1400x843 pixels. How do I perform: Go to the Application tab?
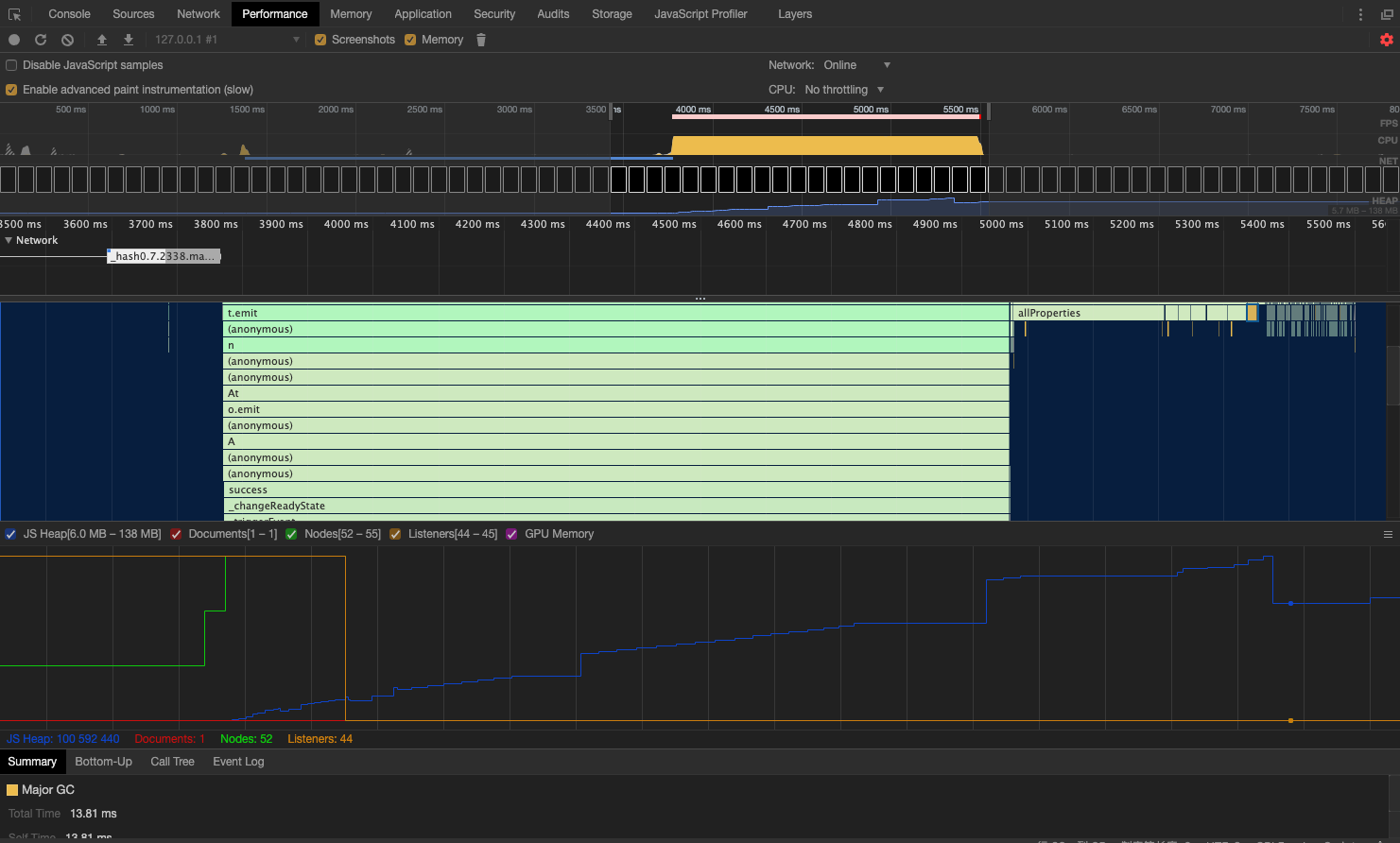click(423, 14)
